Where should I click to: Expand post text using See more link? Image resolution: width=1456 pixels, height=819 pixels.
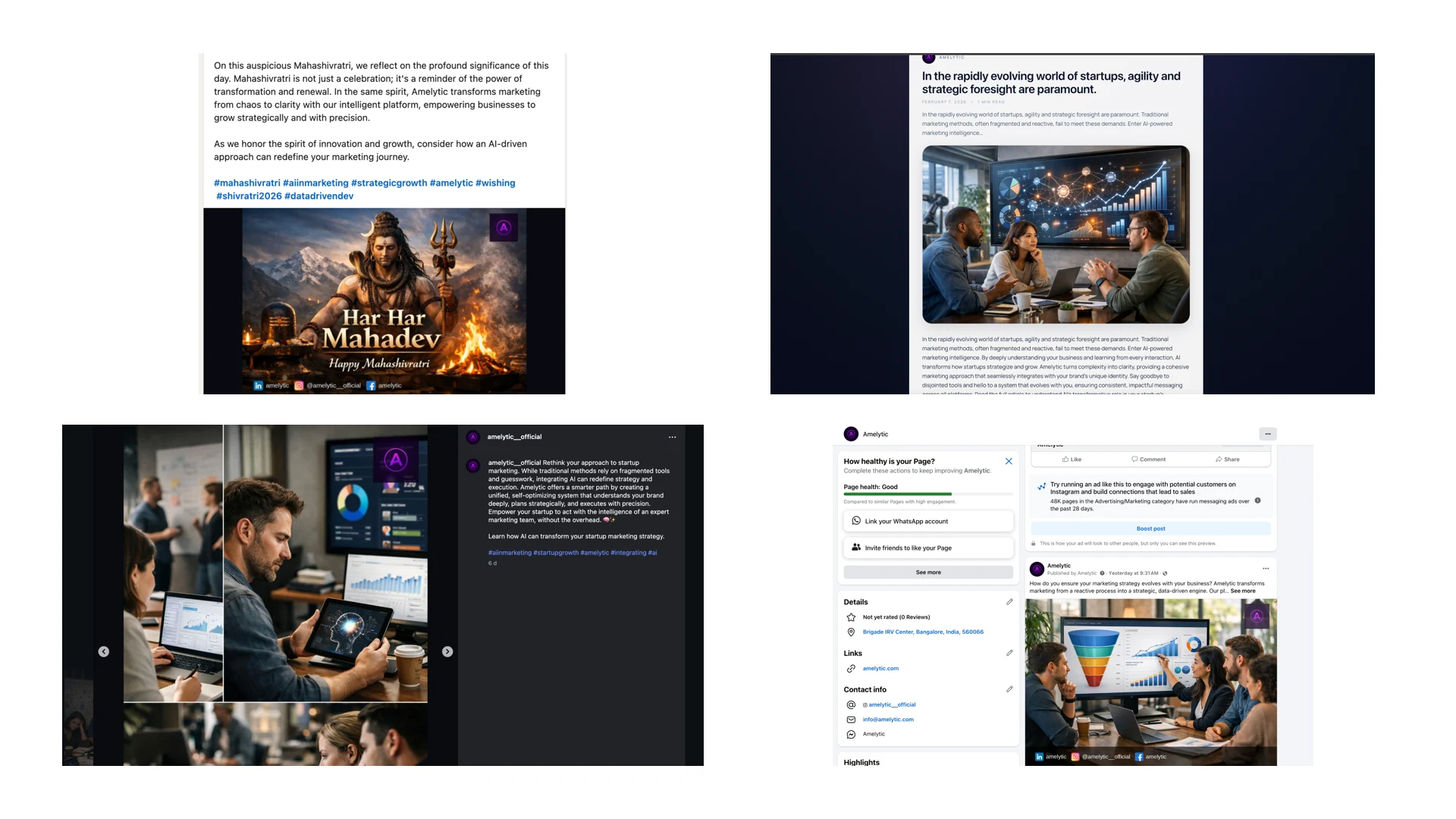[x=1243, y=591]
